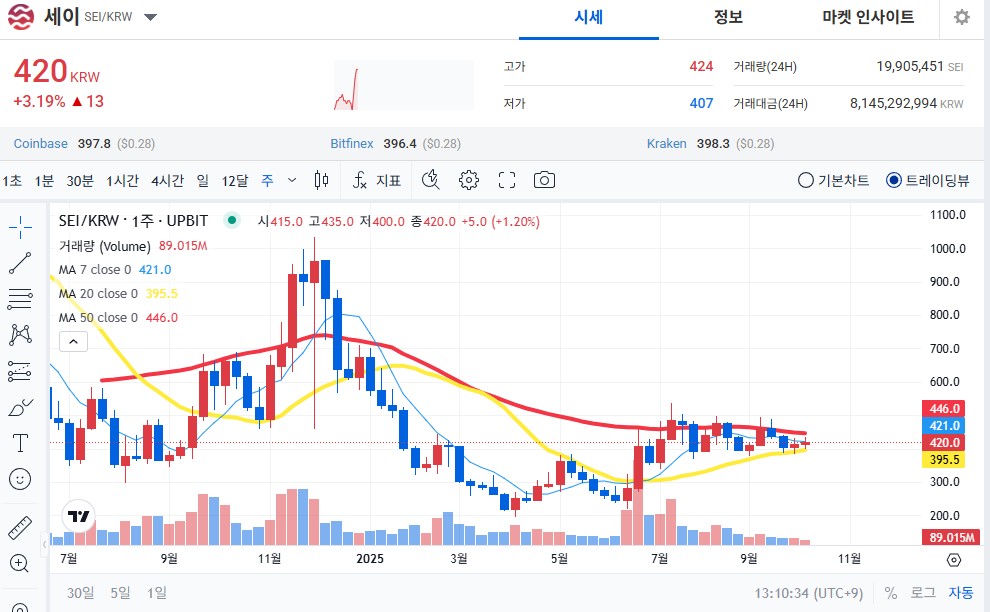
Task: Open page settings gear at top right
Action: [962, 17]
